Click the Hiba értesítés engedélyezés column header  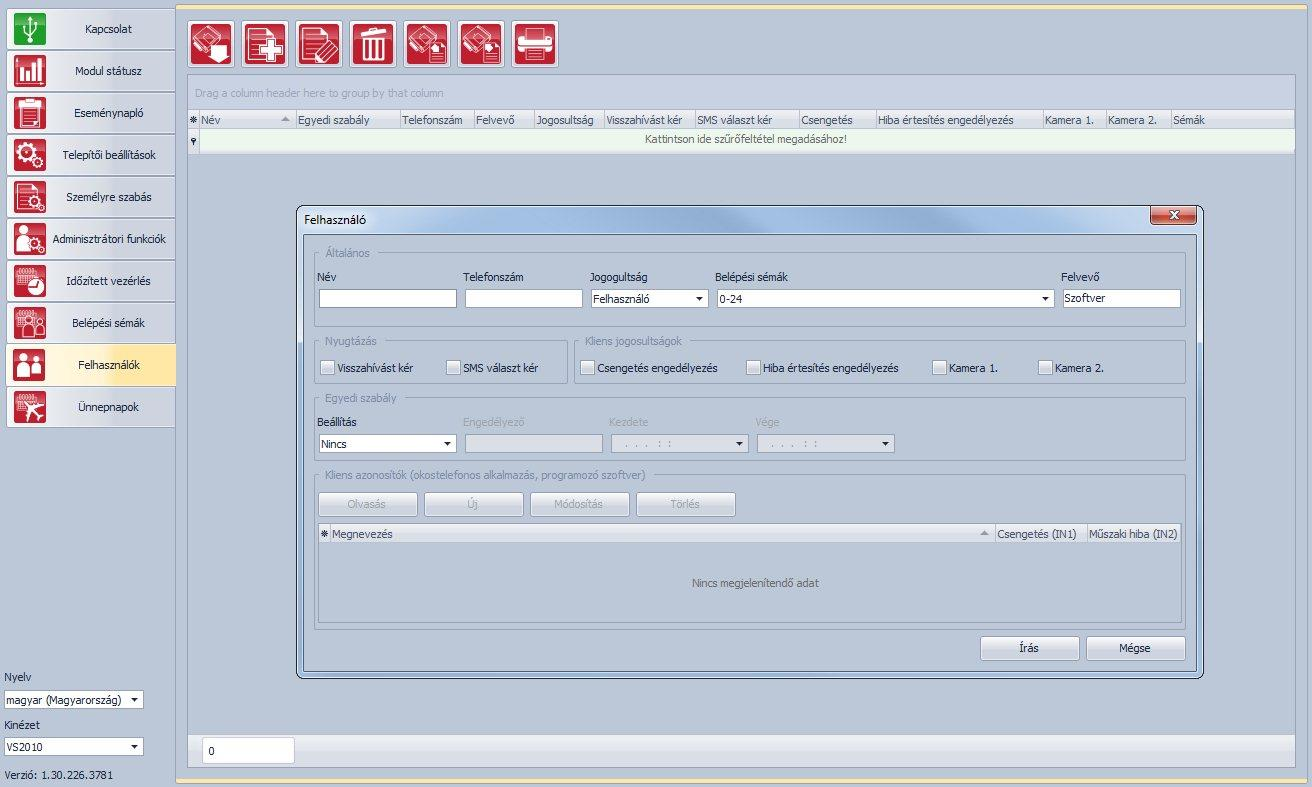coord(960,120)
